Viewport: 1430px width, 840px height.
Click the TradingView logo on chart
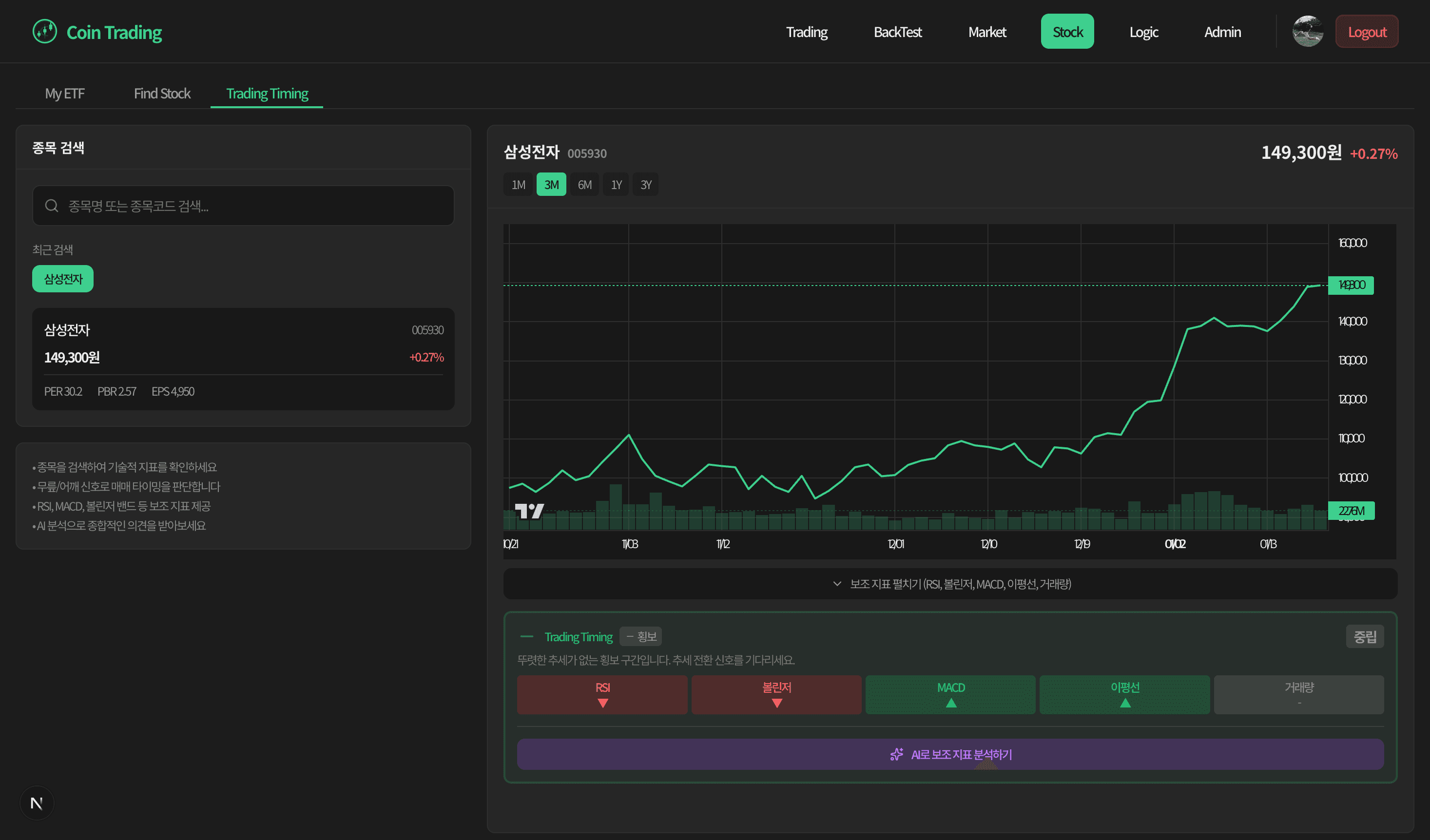point(529,511)
